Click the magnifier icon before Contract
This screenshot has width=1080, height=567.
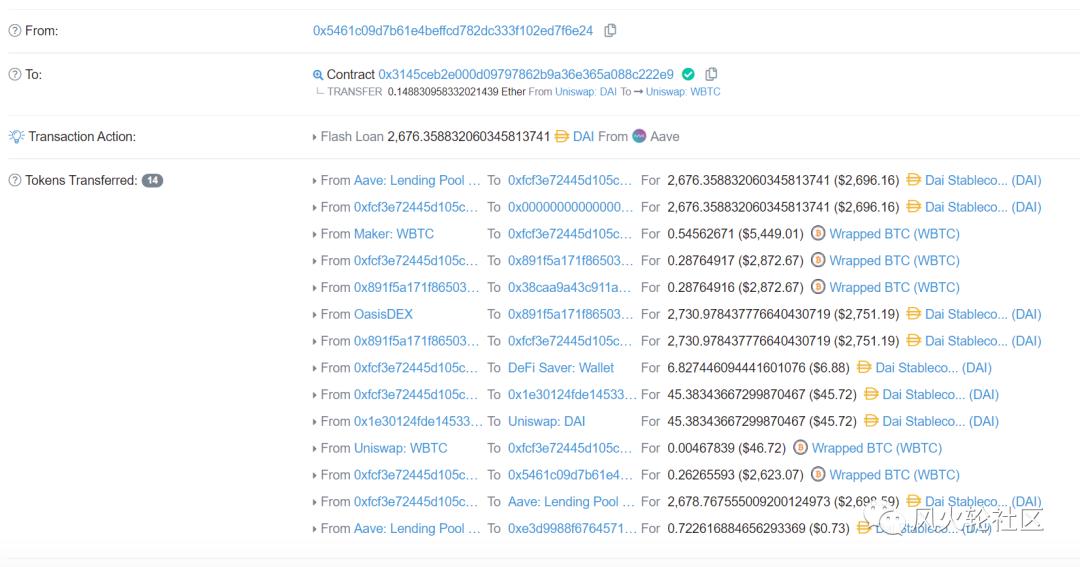point(318,75)
